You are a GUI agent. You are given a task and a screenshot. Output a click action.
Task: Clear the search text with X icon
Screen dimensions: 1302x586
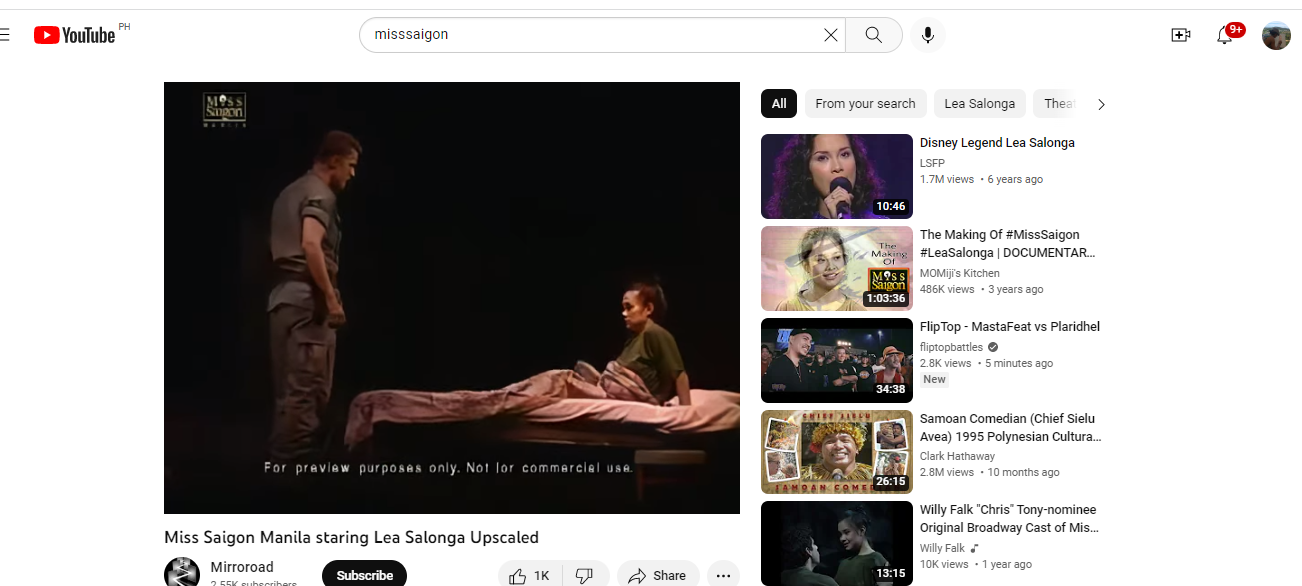830,35
